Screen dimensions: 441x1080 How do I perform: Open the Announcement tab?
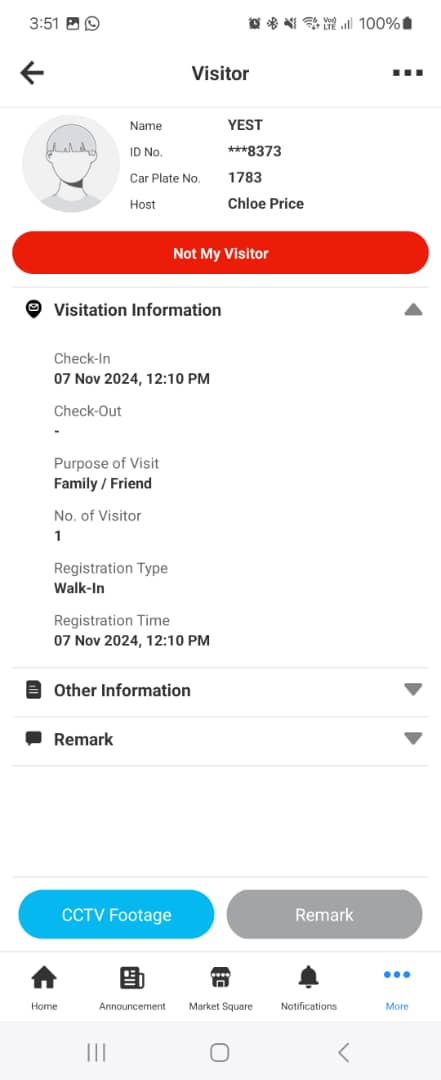pos(132,988)
